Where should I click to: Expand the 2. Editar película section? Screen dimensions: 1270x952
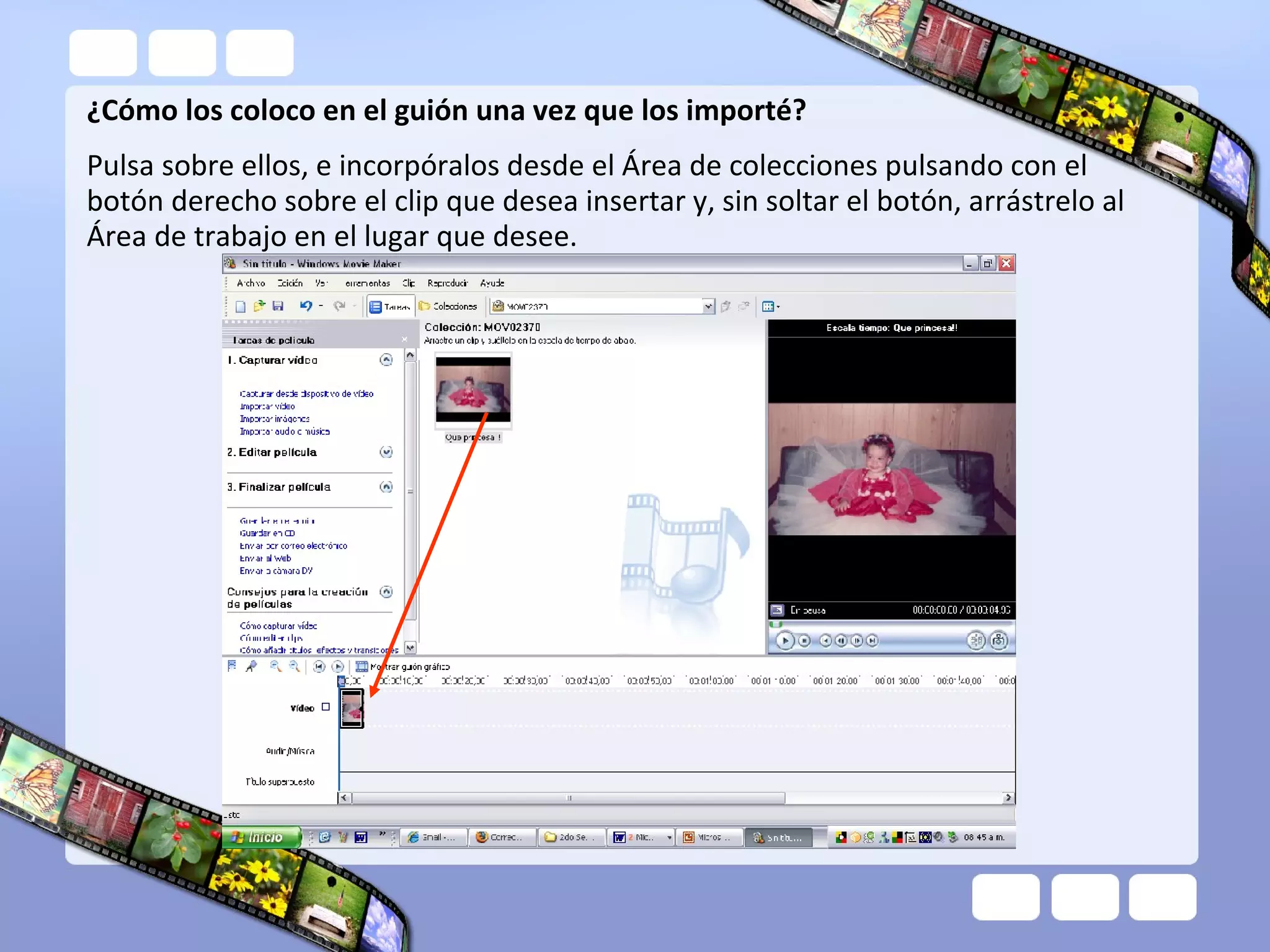tap(386, 452)
